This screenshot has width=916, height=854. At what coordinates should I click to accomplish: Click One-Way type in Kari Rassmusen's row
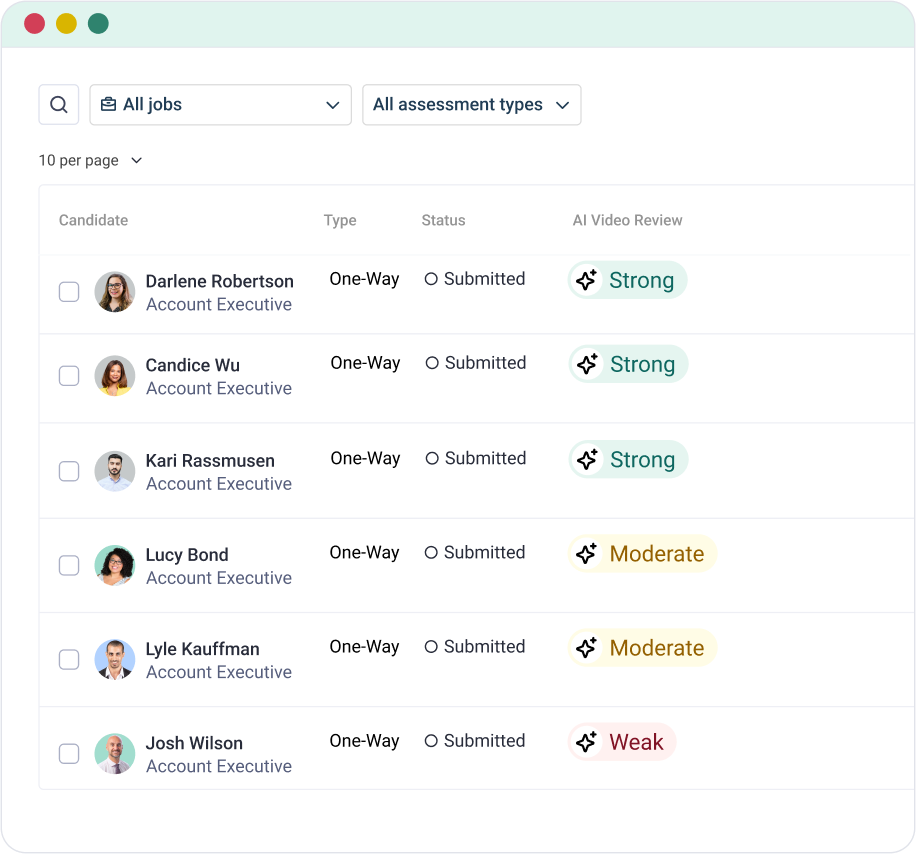[x=366, y=459]
